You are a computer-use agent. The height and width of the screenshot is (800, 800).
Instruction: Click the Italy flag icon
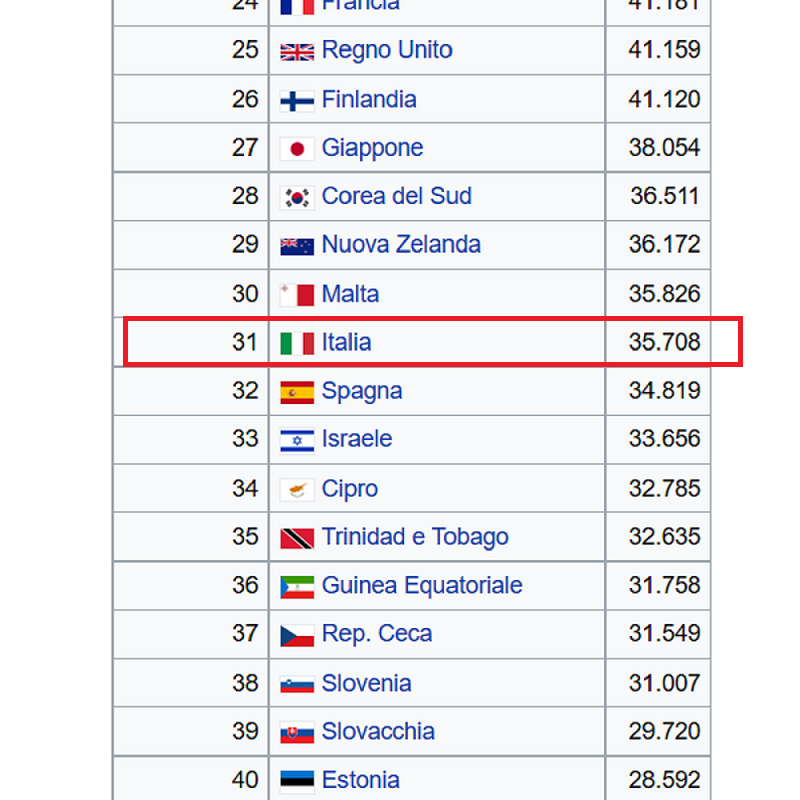coord(297,343)
